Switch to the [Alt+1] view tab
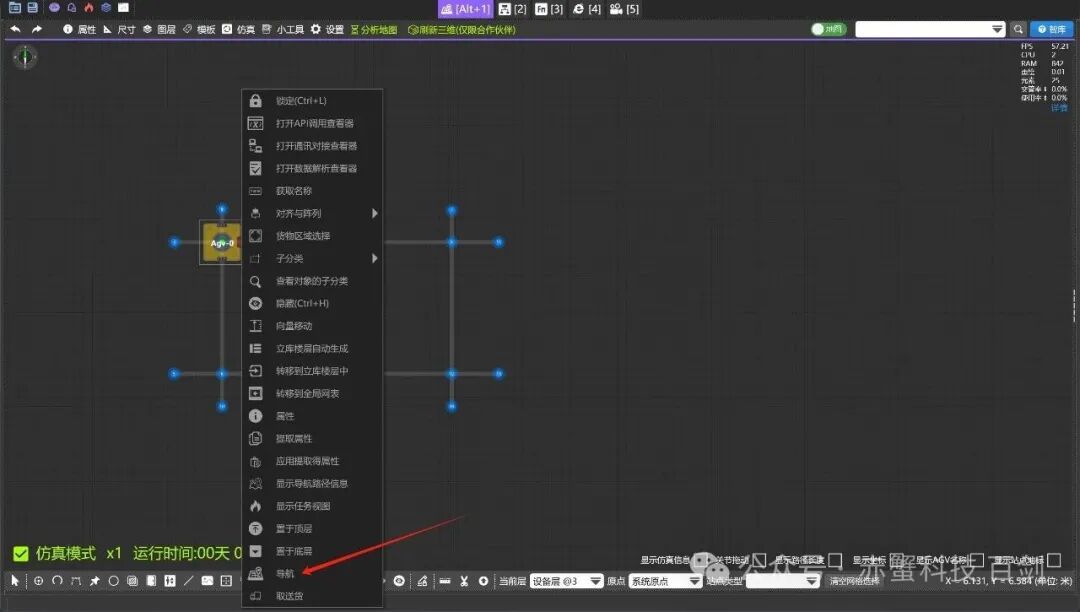 pos(466,9)
